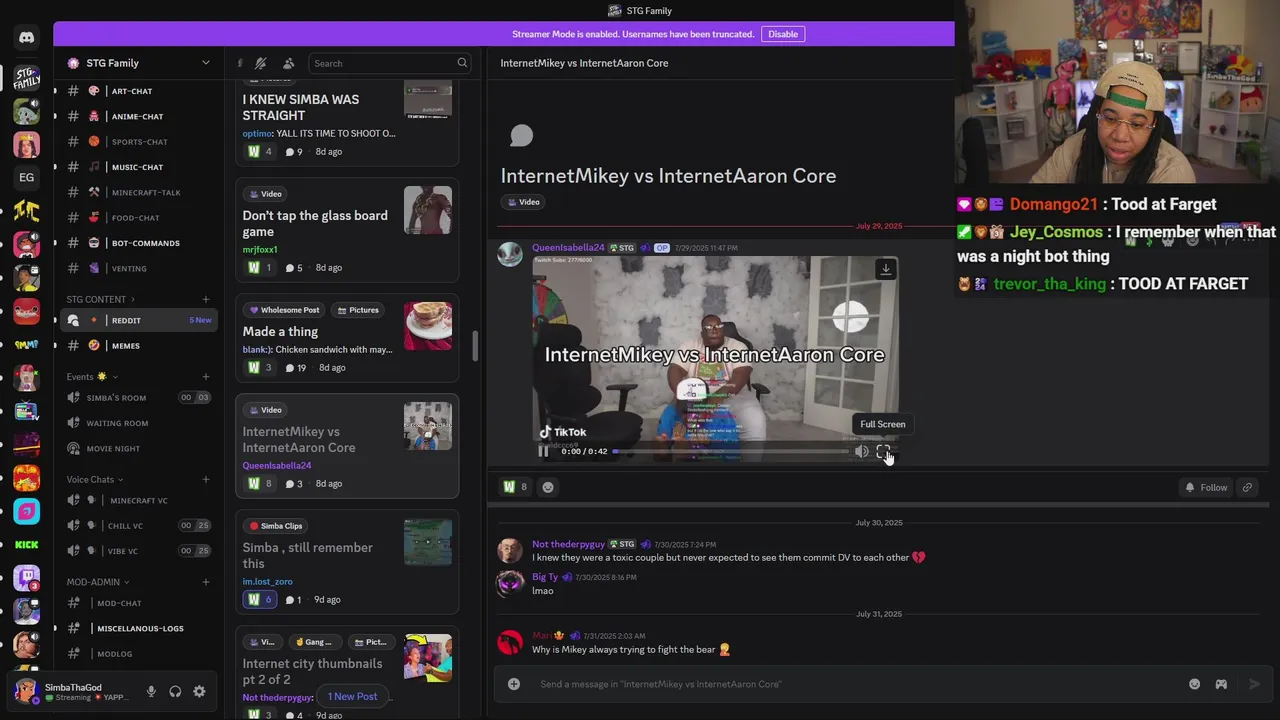Copy post link icon beside Follow

[x=1247, y=487]
